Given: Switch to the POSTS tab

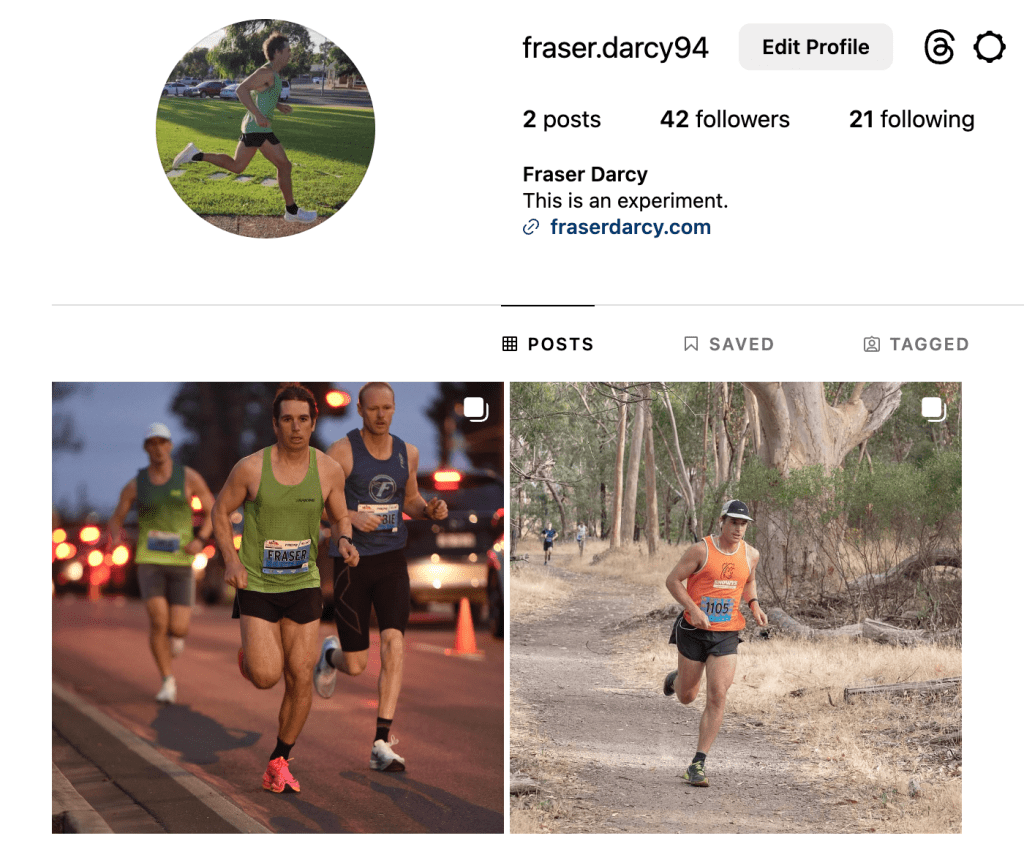Looking at the screenshot, I should (x=548, y=344).
